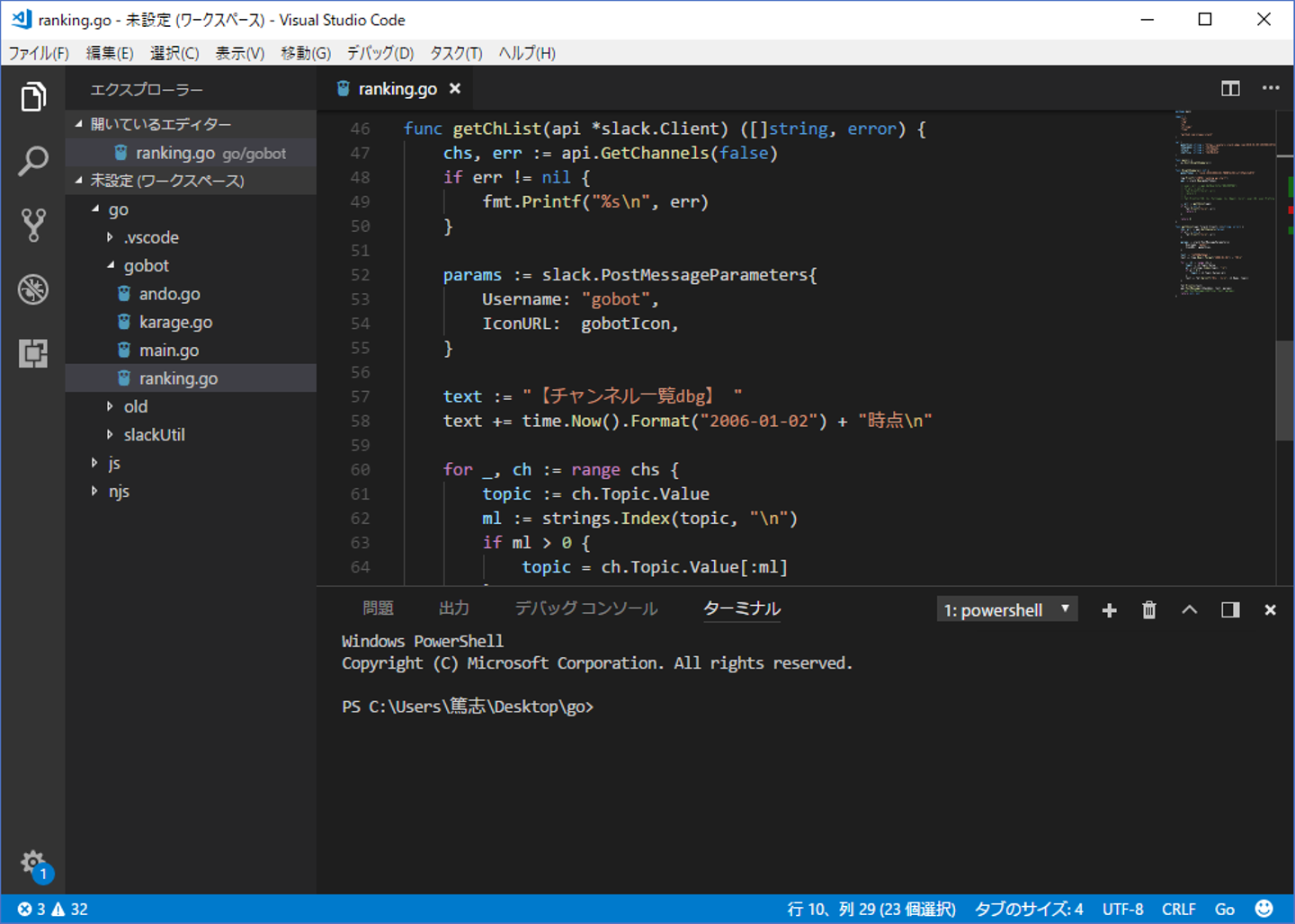Send feedback via the smiley icon
1295x924 pixels.
pos(1264,909)
